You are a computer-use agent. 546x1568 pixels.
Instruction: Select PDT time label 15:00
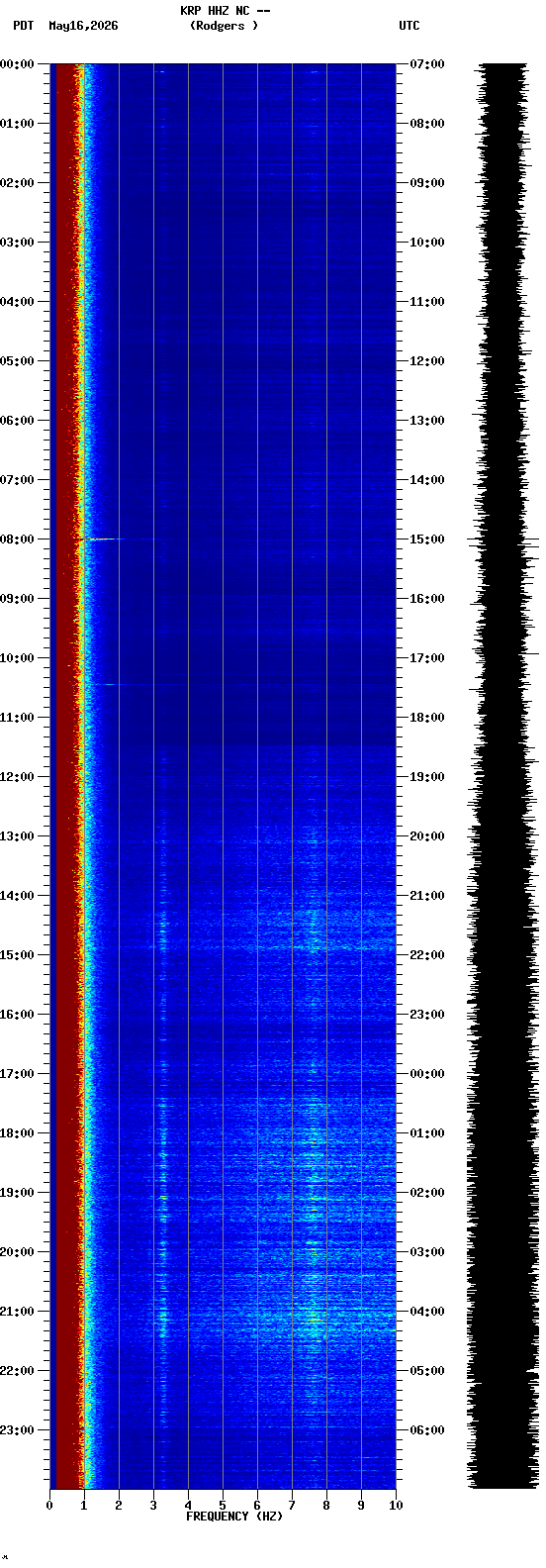click(17, 955)
